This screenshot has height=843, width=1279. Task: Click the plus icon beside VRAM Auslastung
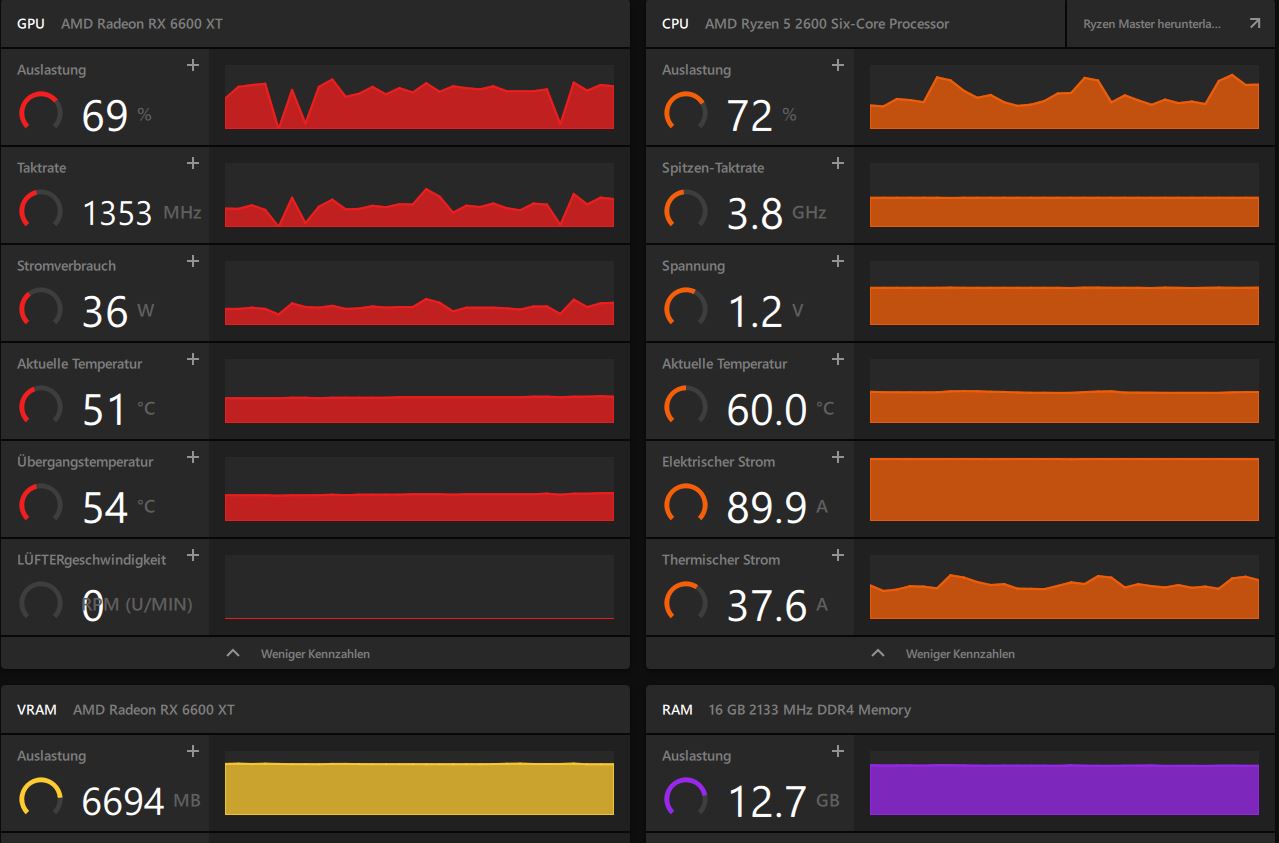[x=193, y=752]
